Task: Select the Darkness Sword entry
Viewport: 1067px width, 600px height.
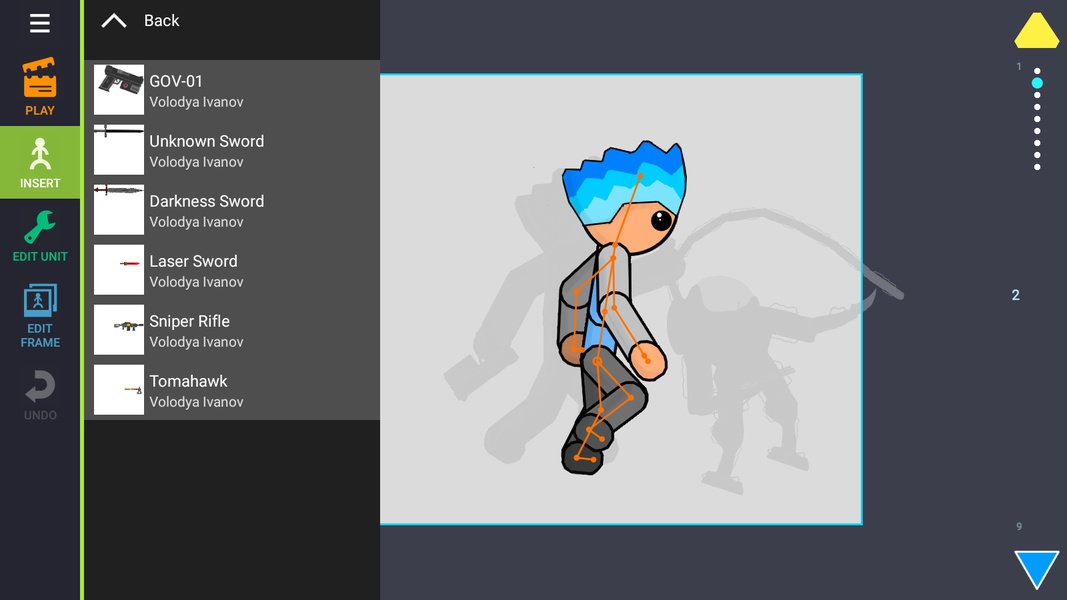Action: 232,210
